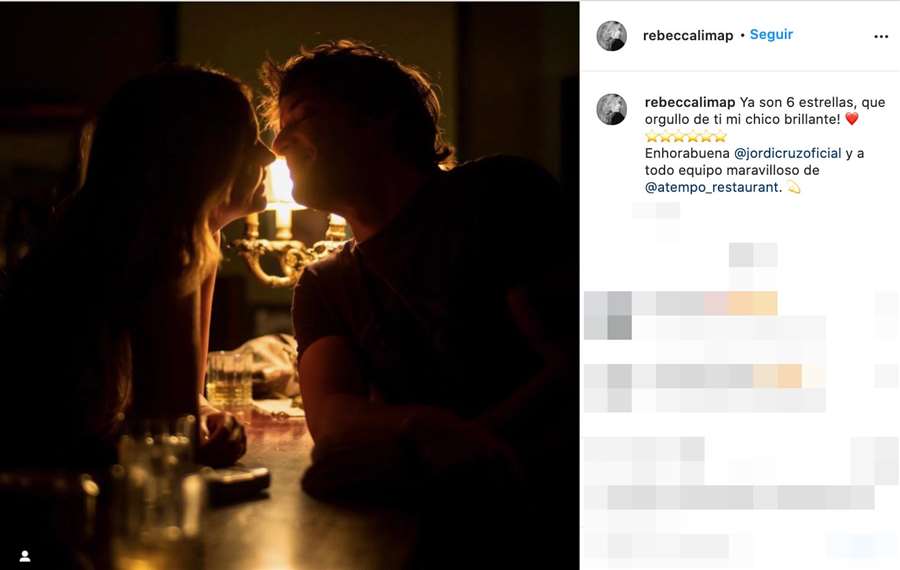
Task: Click second pixelated commenter avatar
Action: (x=608, y=387)
